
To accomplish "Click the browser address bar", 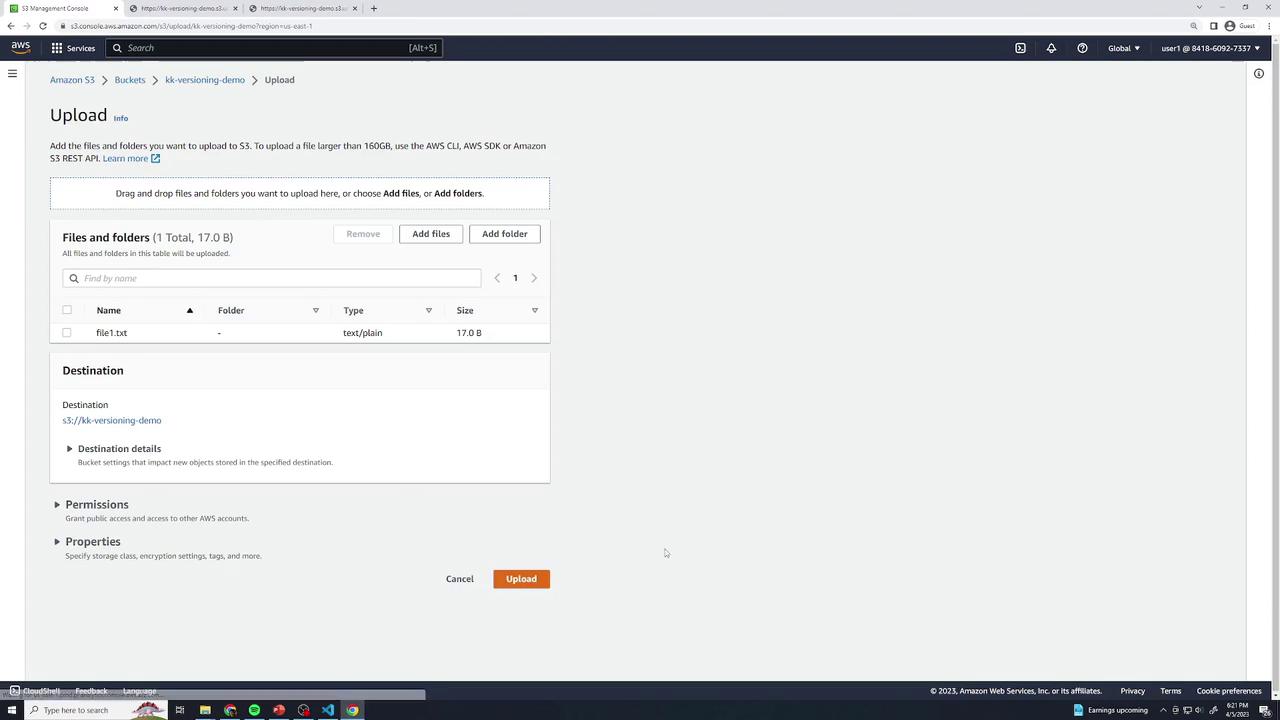I will point(620,26).
